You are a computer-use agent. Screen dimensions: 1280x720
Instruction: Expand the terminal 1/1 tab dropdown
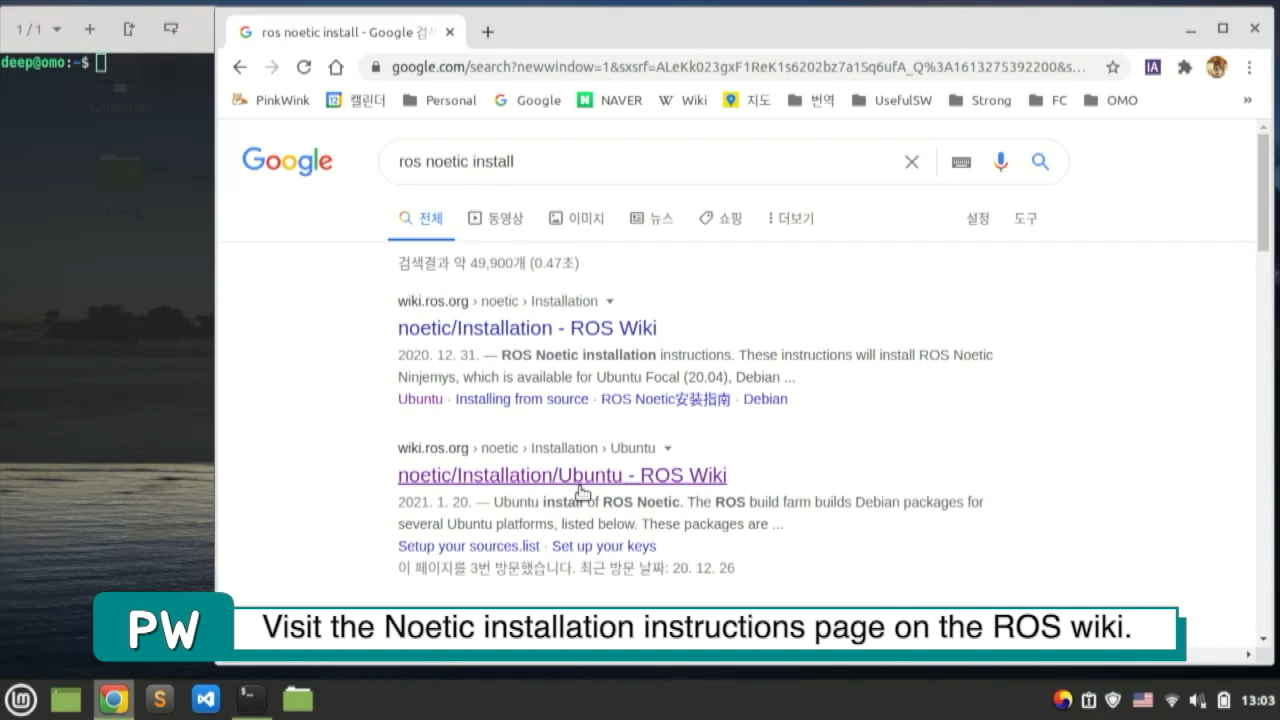point(56,29)
